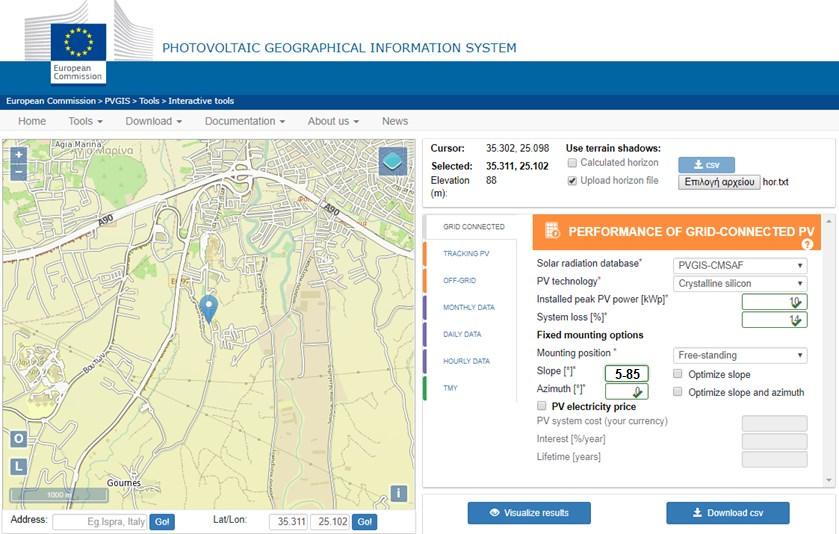Image resolution: width=839 pixels, height=534 pixels.
Task: Click PVGIS breadcrumb link
Action: tap(117, 101)
